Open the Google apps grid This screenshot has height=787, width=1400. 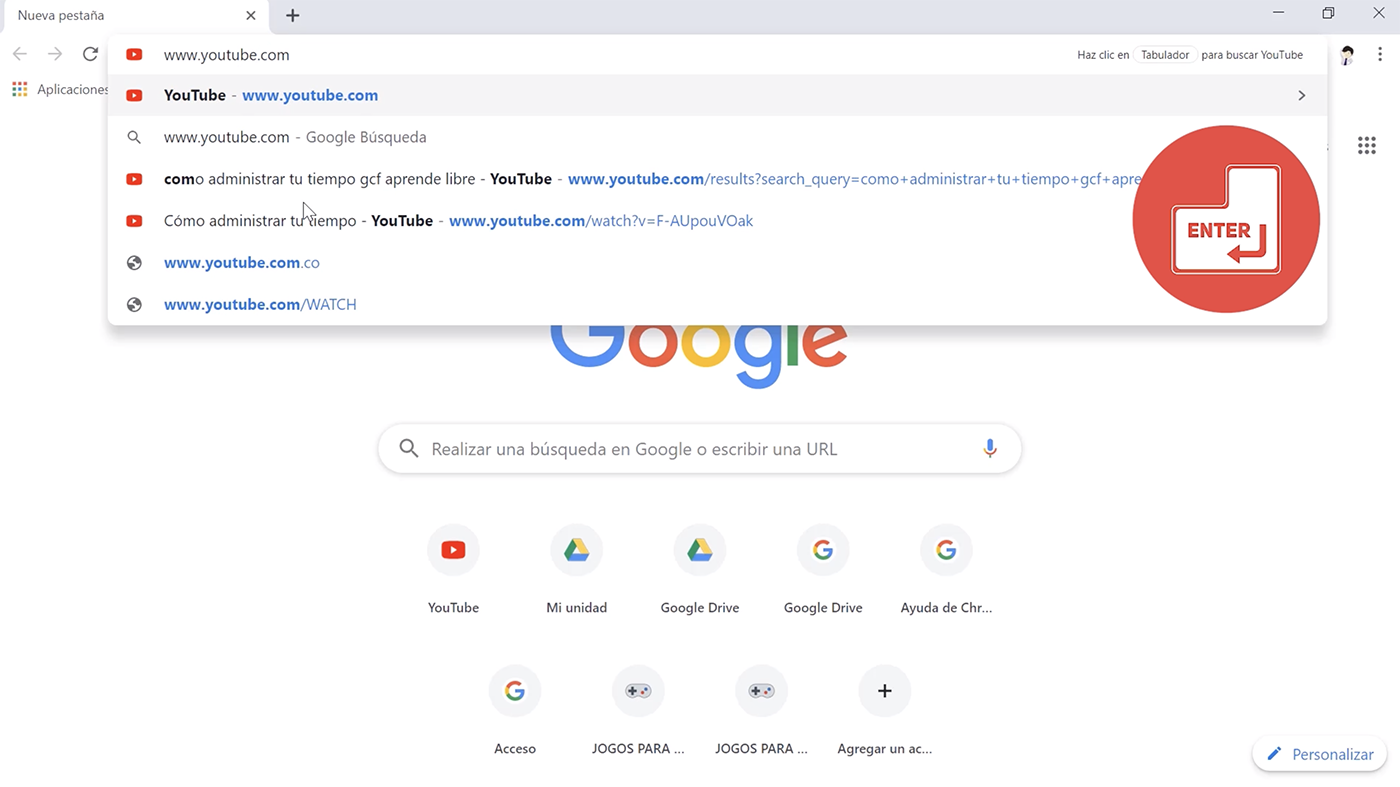click(x=1366, y=146)
